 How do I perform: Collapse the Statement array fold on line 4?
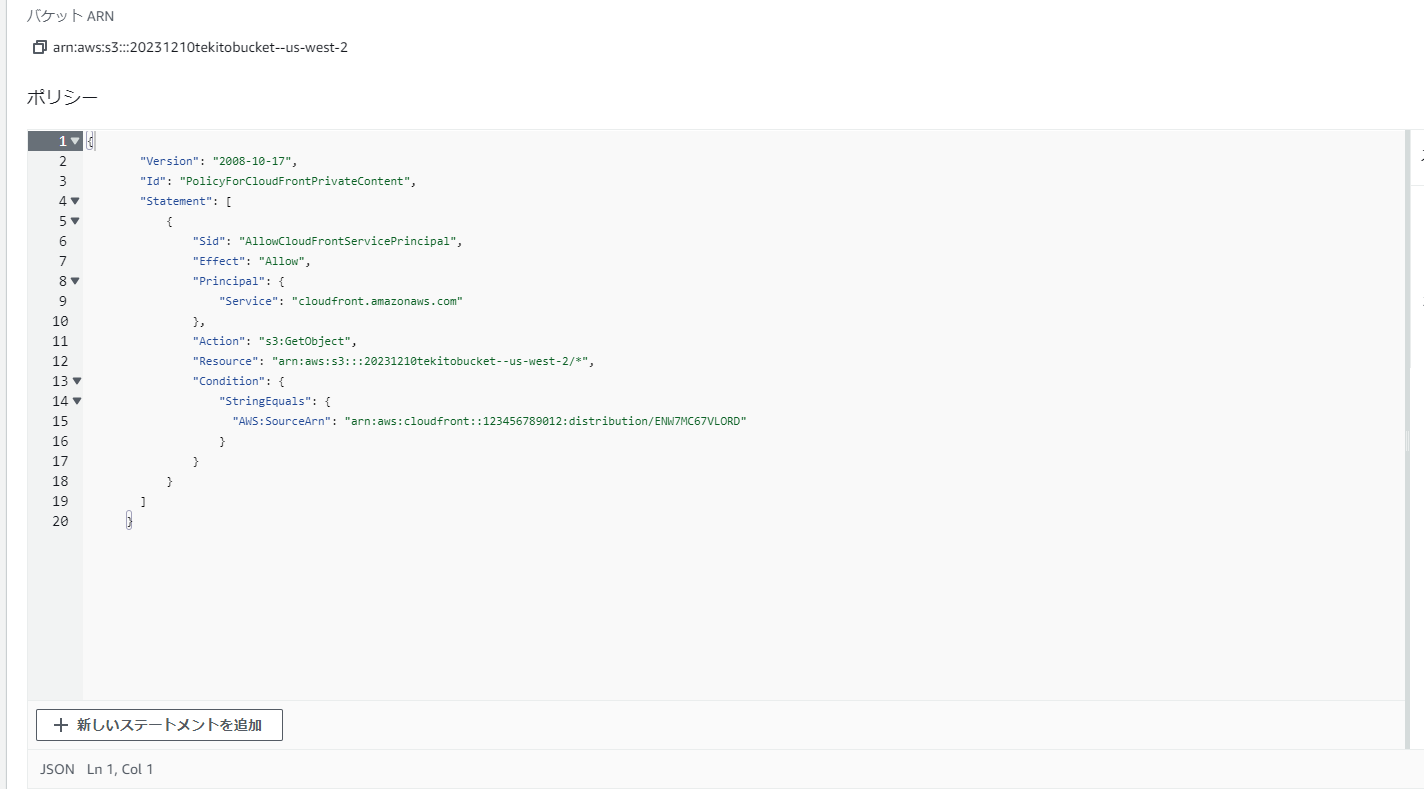coord(75,201)
